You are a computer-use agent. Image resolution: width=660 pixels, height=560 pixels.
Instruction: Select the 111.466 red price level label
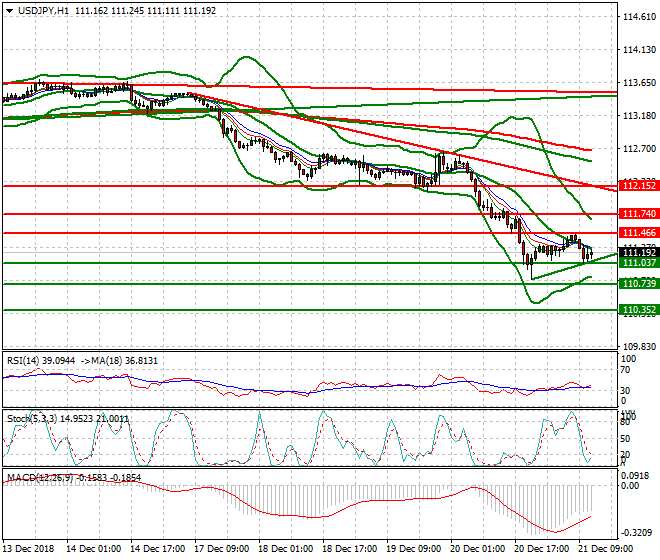click(639, 233)
